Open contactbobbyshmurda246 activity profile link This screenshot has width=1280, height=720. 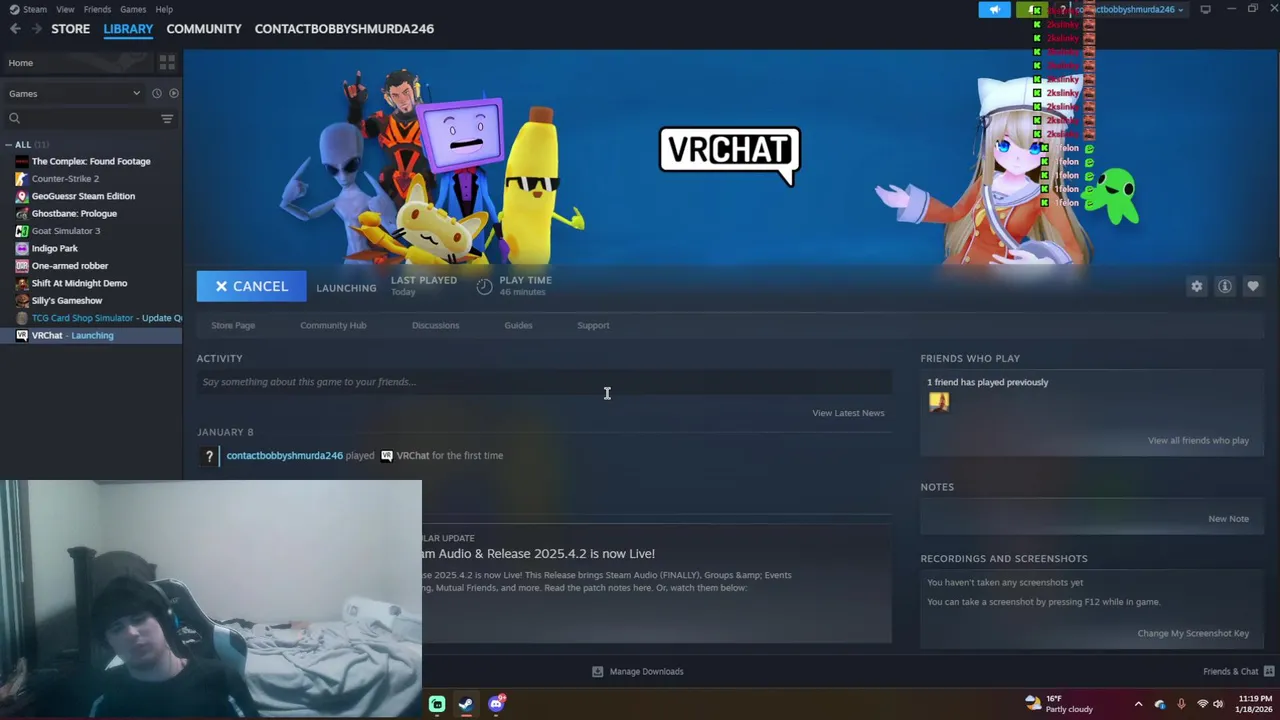tap(284, 456)
